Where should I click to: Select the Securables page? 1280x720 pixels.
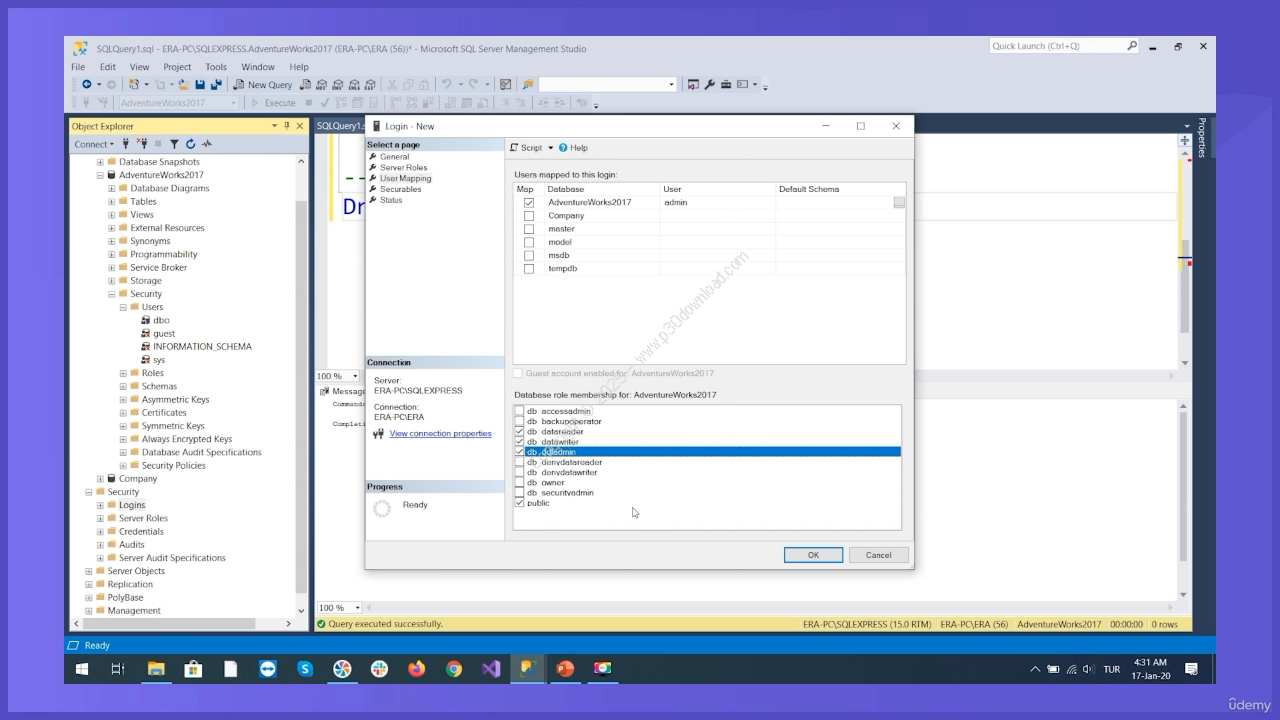pos(400,189)
